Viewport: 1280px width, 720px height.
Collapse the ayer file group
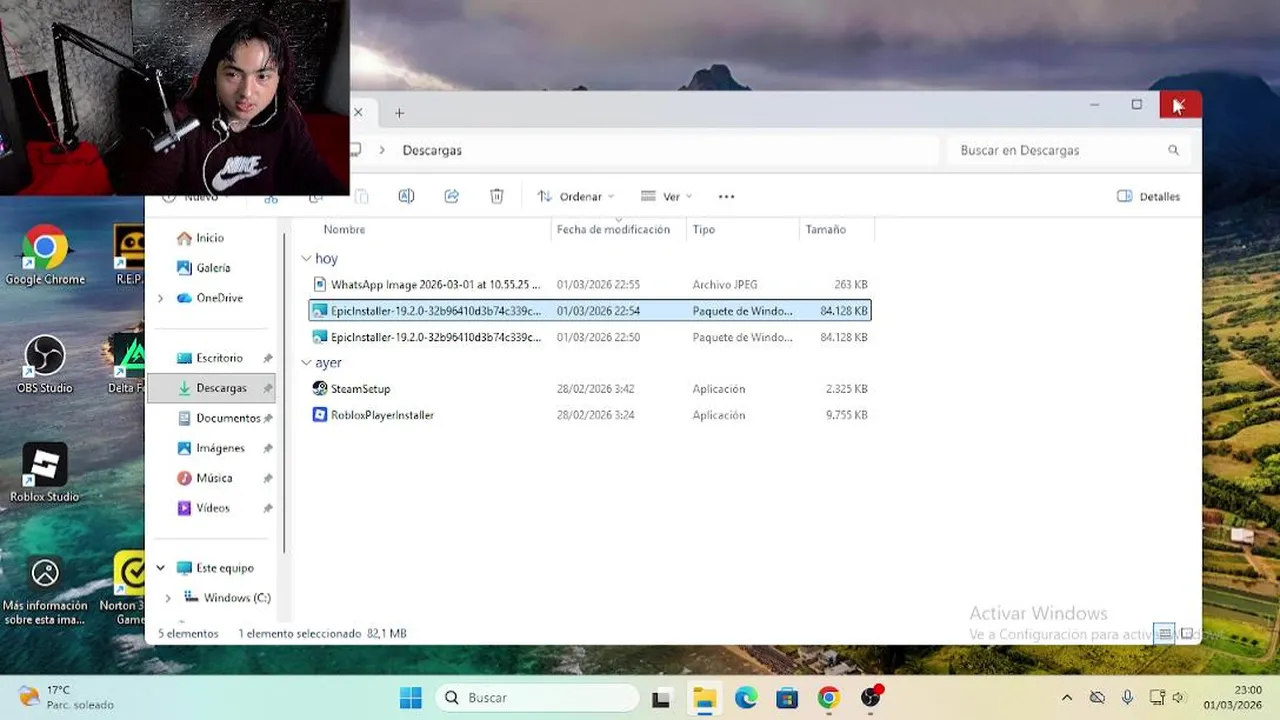click(x=307, y=362)
